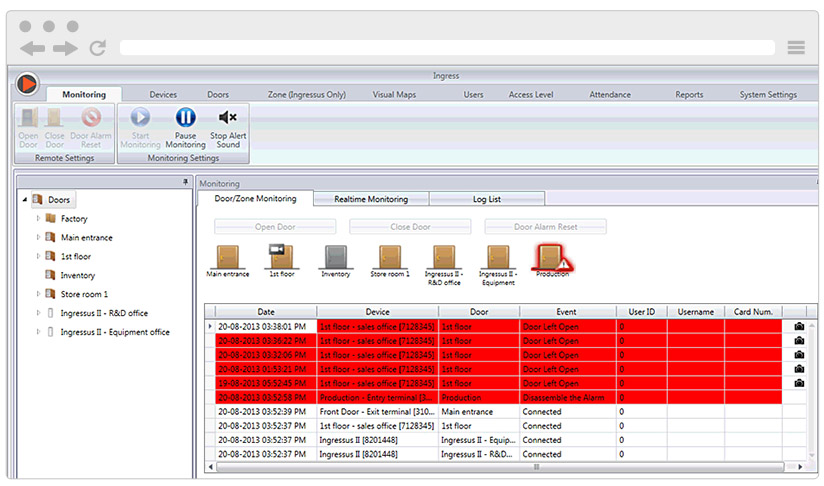The width and height of the screenshot is (824, 486).
Task: Open the Devices ribbon tab
Action: click(x=163, y=95)
